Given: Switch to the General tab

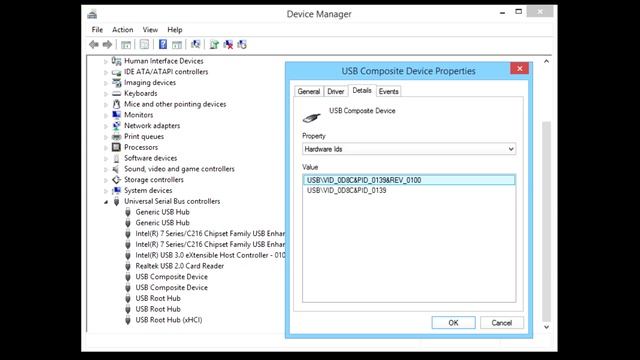Looking at the screenshot, I should pos(309,91).
